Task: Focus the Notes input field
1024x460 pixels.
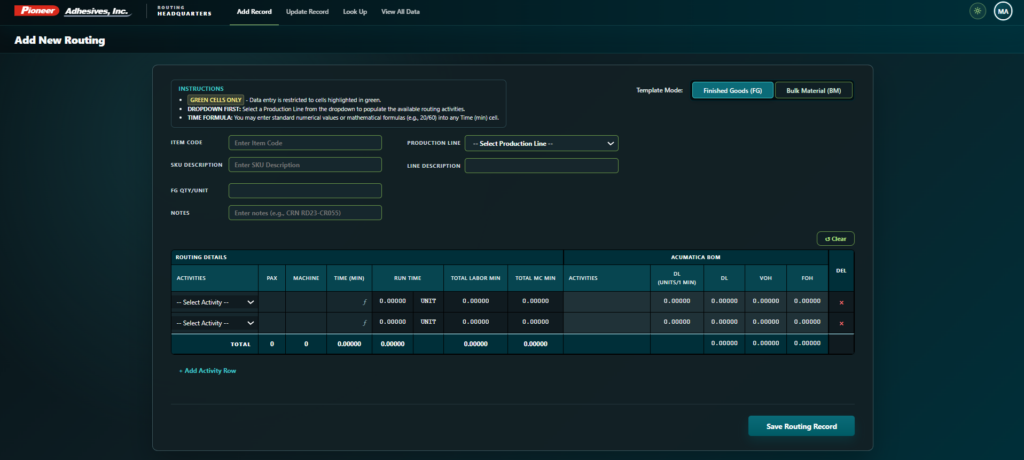Action: click(305, 212)
